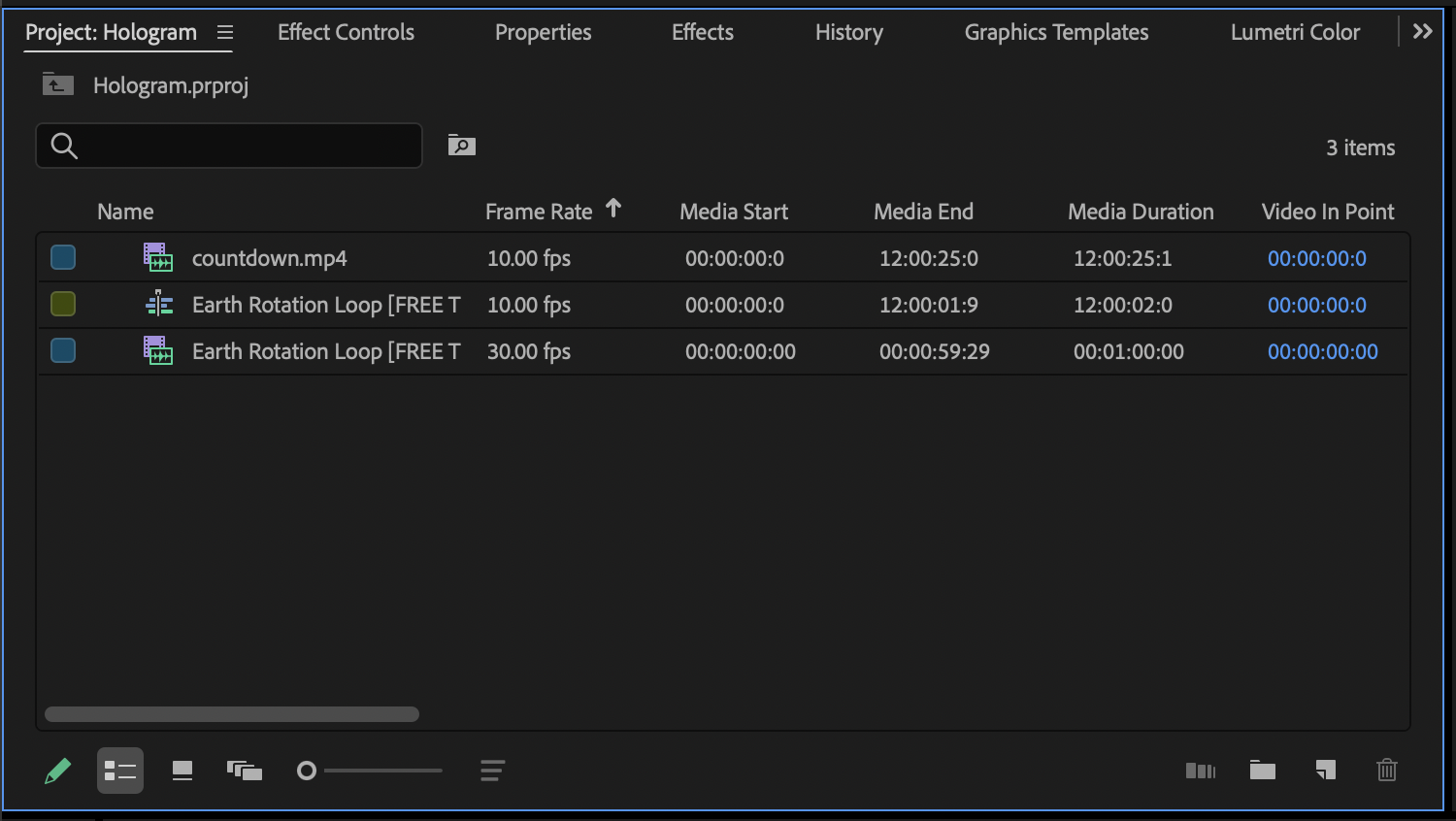Click Media Duration value 12:00:02:0
This screenshot has width=1456, height=821.
tap(1123, 305)
